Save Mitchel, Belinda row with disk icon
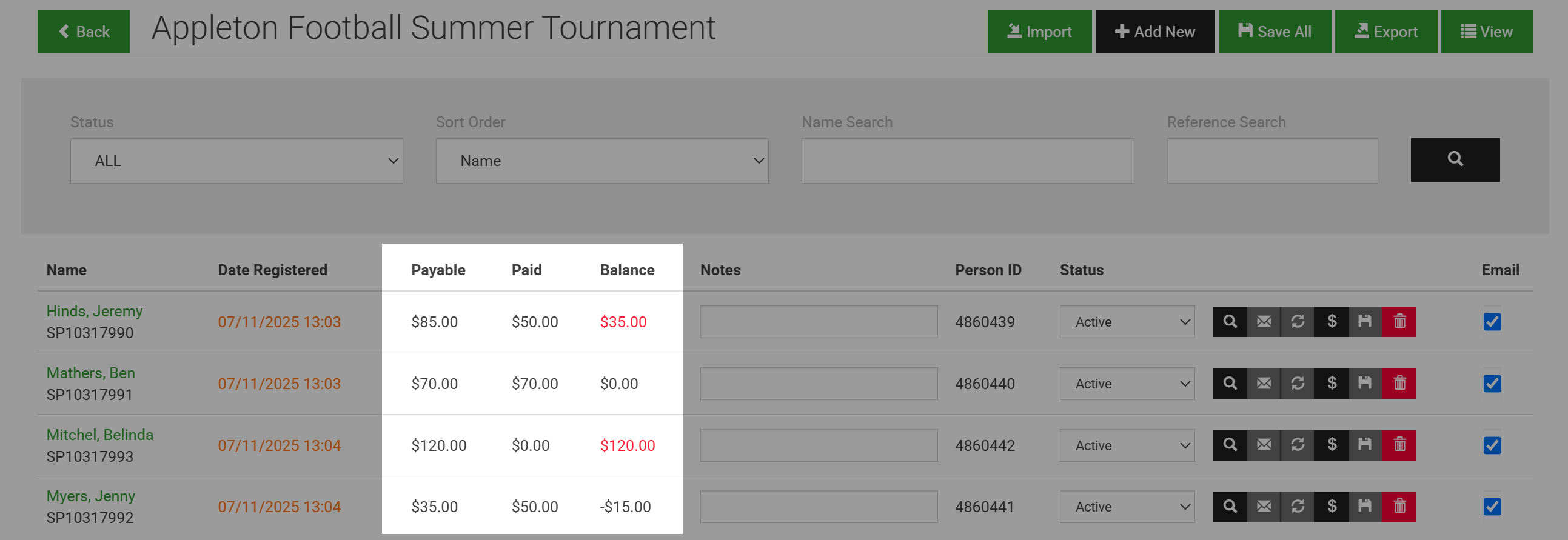This screenshot has height=540, width=1568. click(x=1365, y=445)
